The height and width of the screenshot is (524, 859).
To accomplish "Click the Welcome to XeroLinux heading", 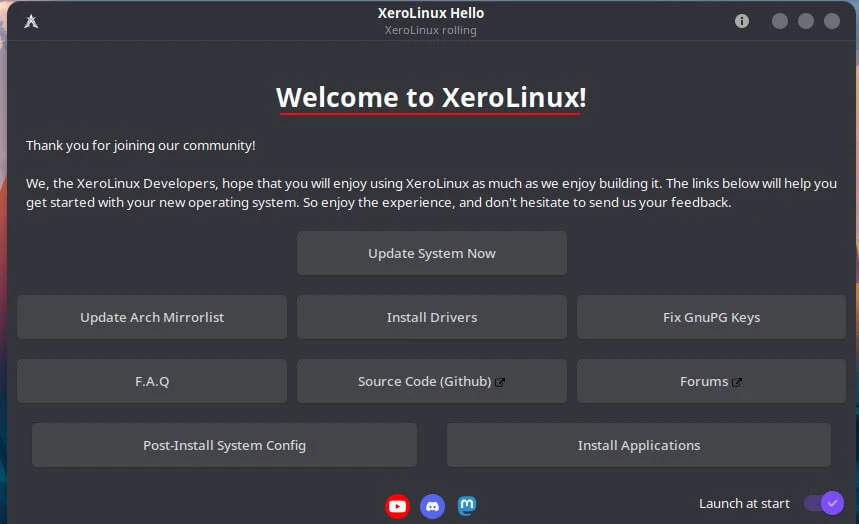I will click(x=431, y=98).
